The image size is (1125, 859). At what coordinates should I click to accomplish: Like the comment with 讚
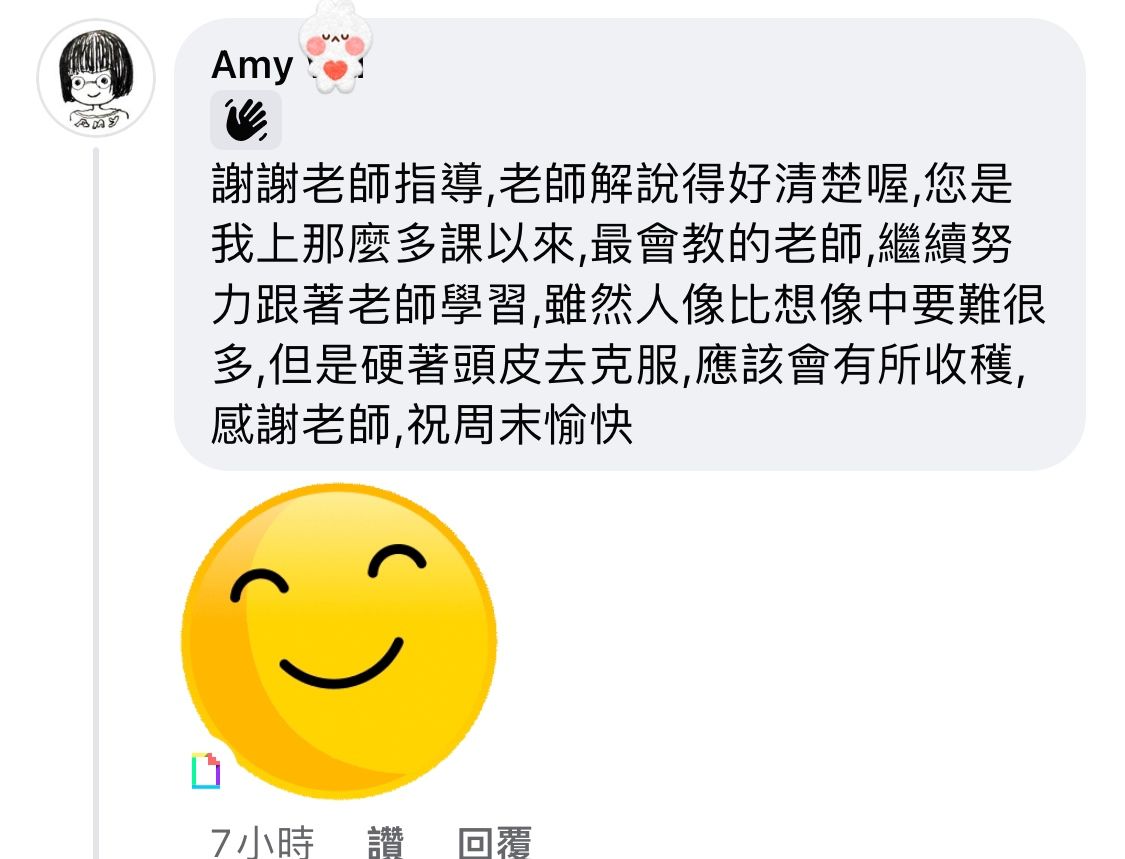385,842
